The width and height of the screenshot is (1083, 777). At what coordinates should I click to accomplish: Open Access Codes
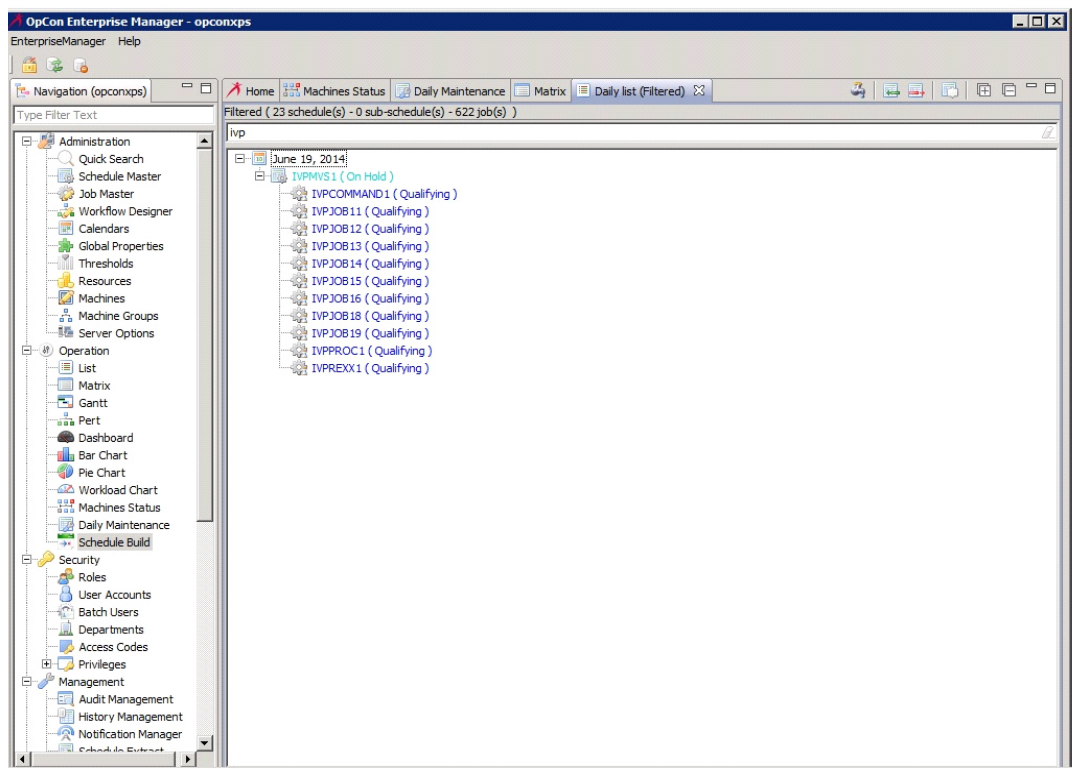pos(113,647)
